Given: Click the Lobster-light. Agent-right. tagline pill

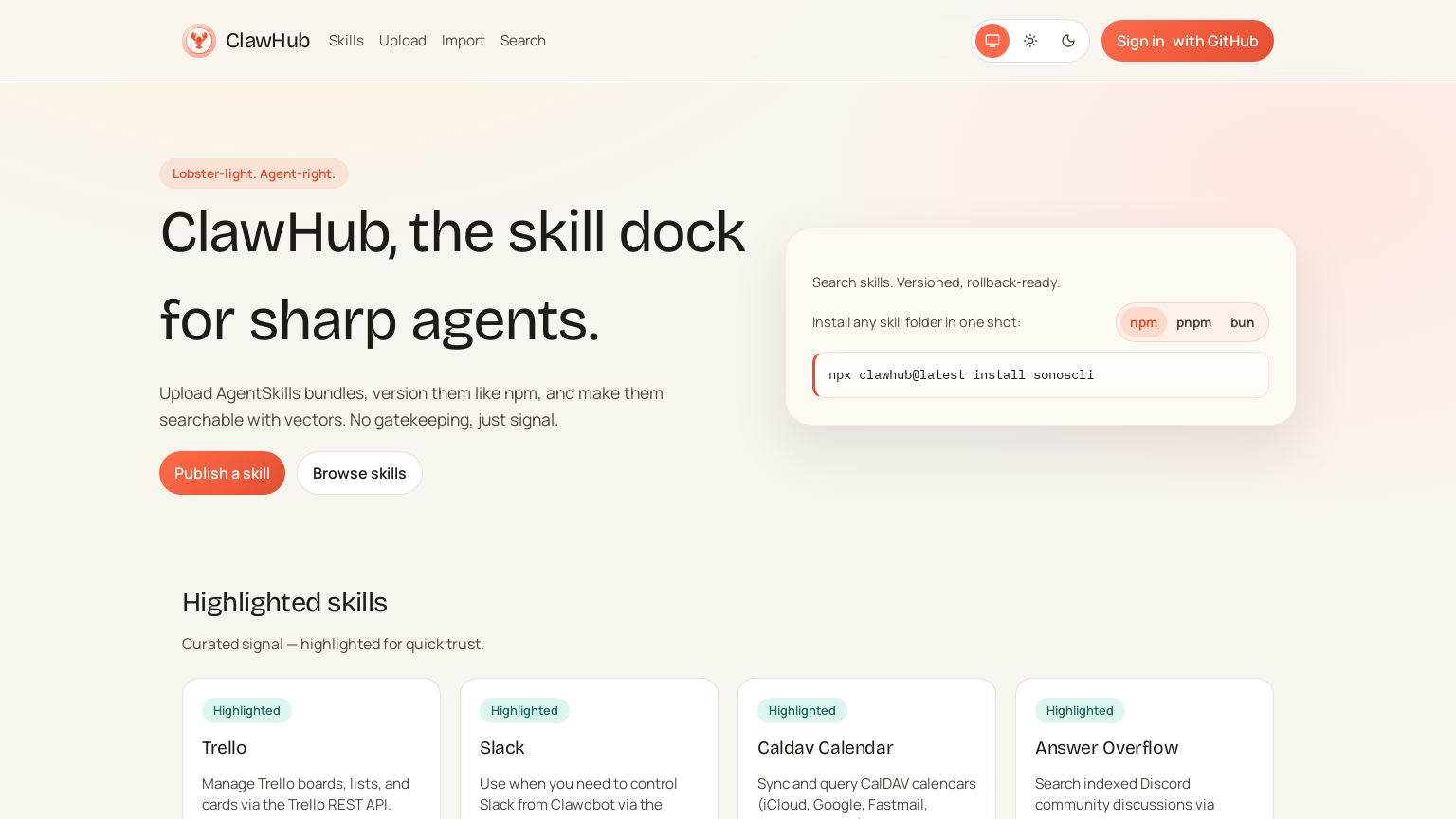Looking at the screenshot, I should pyautogui.click(x=254, y=173).
